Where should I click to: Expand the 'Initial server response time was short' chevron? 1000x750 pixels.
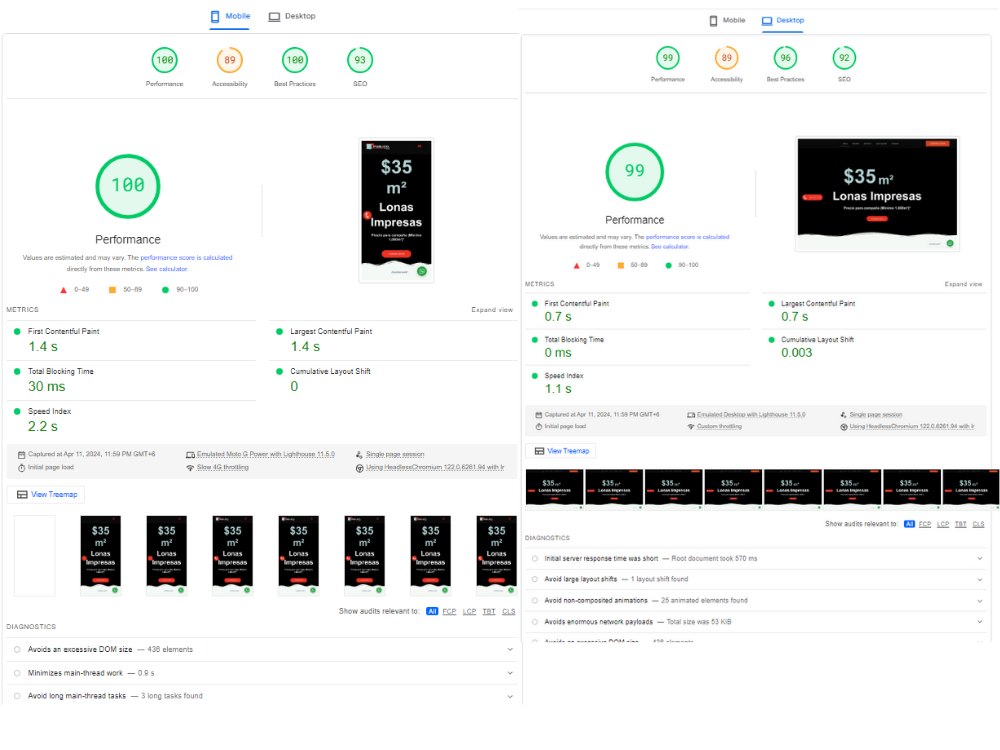click(980, 559)
